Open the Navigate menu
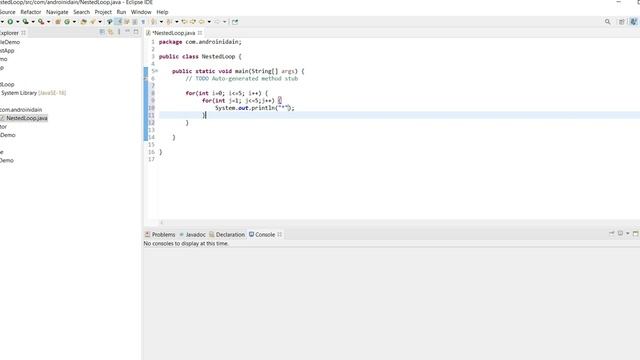The width and height of the screenshot is (640, 360). (57, 12)
